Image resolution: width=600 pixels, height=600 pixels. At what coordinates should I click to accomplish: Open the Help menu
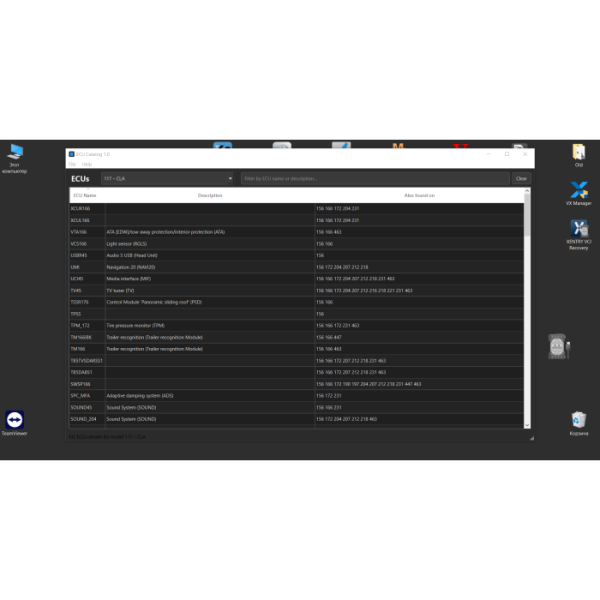click(87, 164)
